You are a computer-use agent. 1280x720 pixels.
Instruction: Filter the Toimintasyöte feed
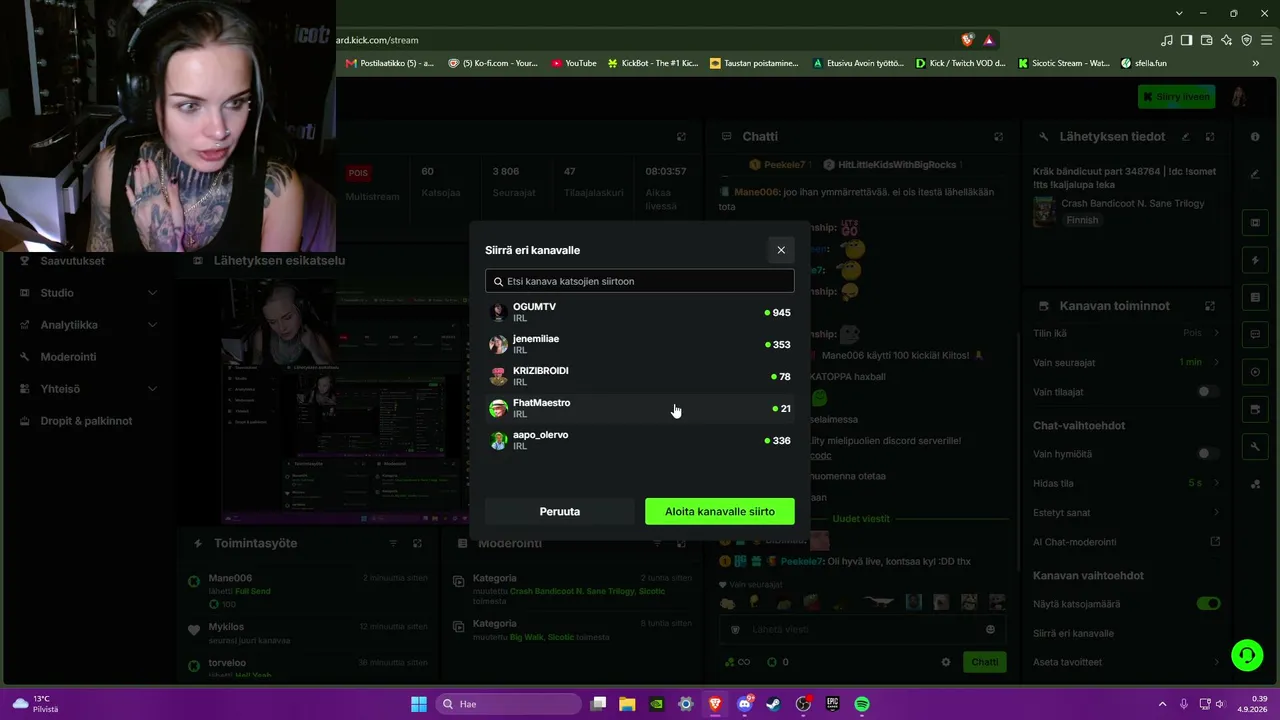coord(393,543)
